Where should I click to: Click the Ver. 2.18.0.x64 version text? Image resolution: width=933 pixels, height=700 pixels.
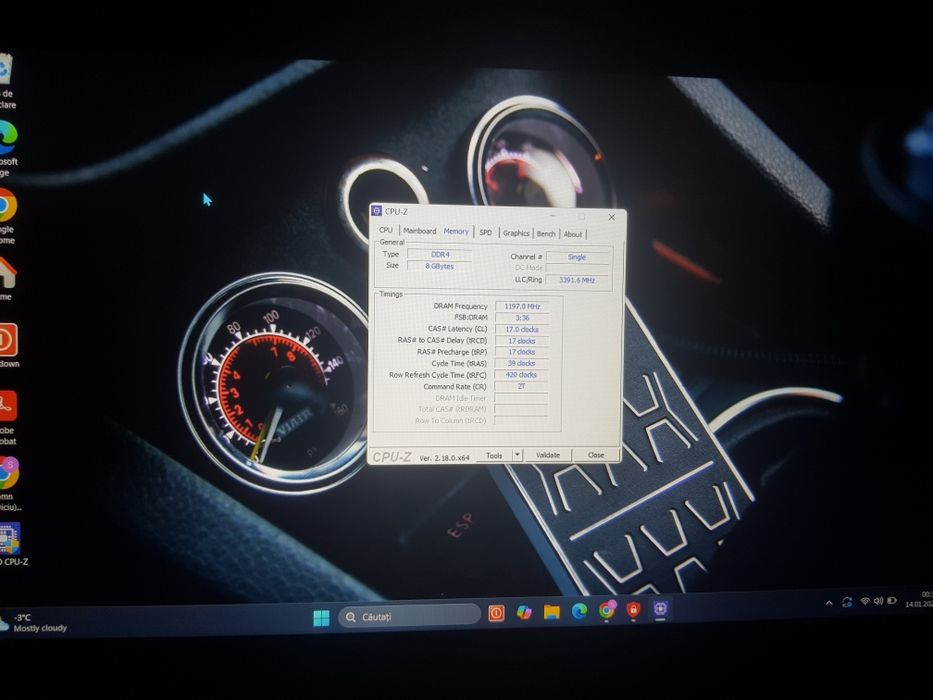pyautogui.click(x=444, y=458)
